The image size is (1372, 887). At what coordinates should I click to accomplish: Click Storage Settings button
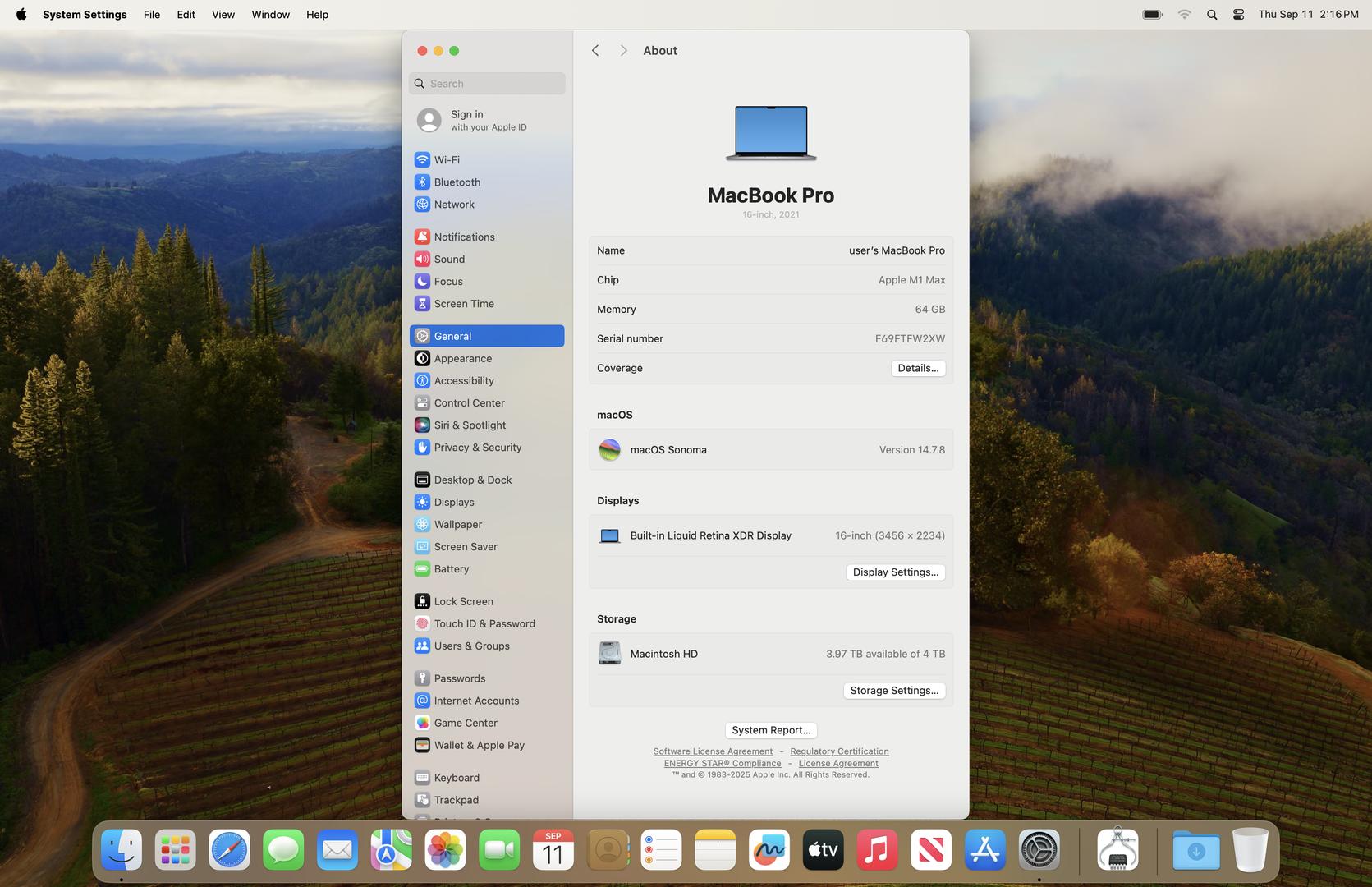coord(894,691)
